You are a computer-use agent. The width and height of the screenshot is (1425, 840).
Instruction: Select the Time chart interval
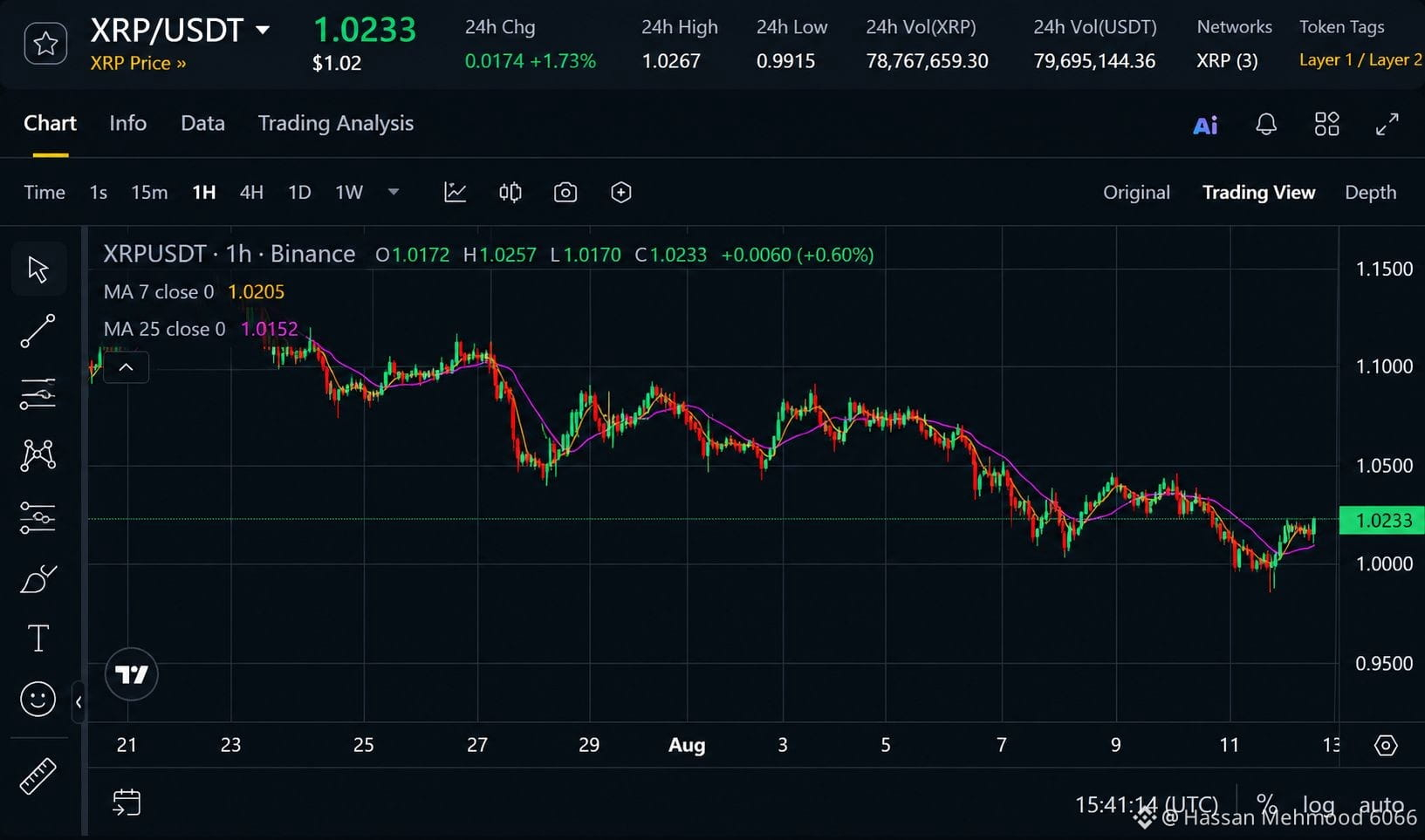click(x=45, y=192)
